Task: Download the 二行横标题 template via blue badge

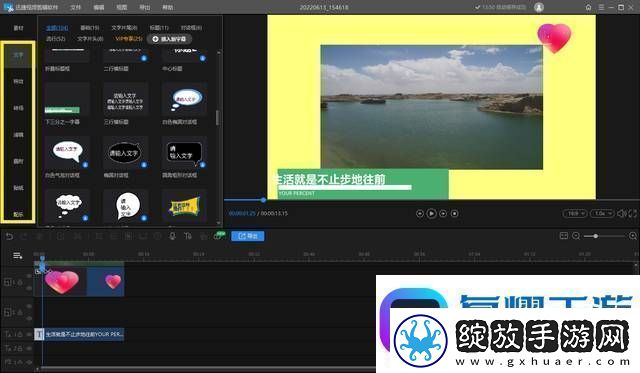Action: 144,58
